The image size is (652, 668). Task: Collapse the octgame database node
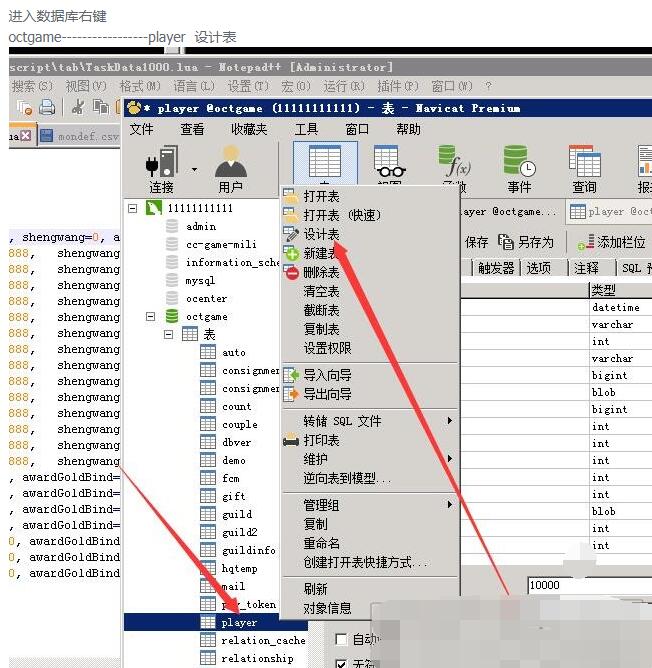151,316
